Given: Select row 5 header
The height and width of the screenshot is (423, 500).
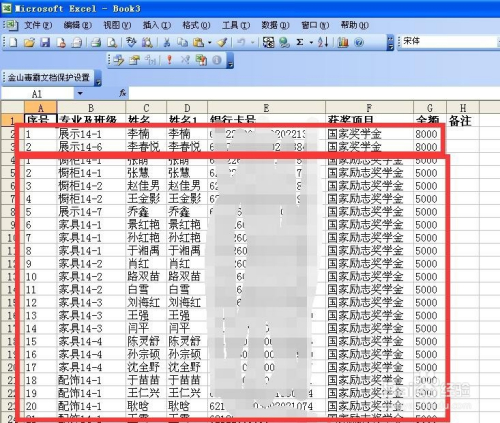Looking at the screenshot, I should click(13, 173).
